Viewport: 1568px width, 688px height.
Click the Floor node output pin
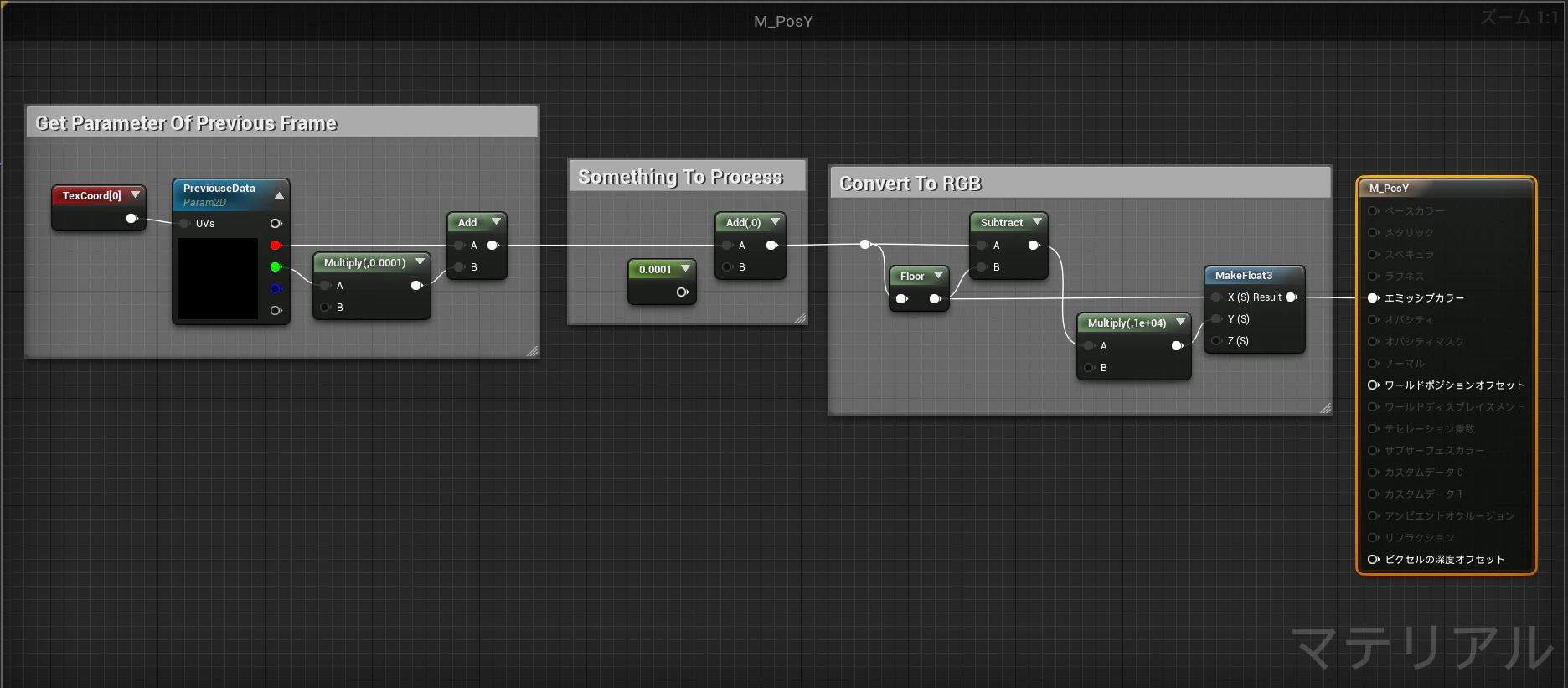coord(935,299)
